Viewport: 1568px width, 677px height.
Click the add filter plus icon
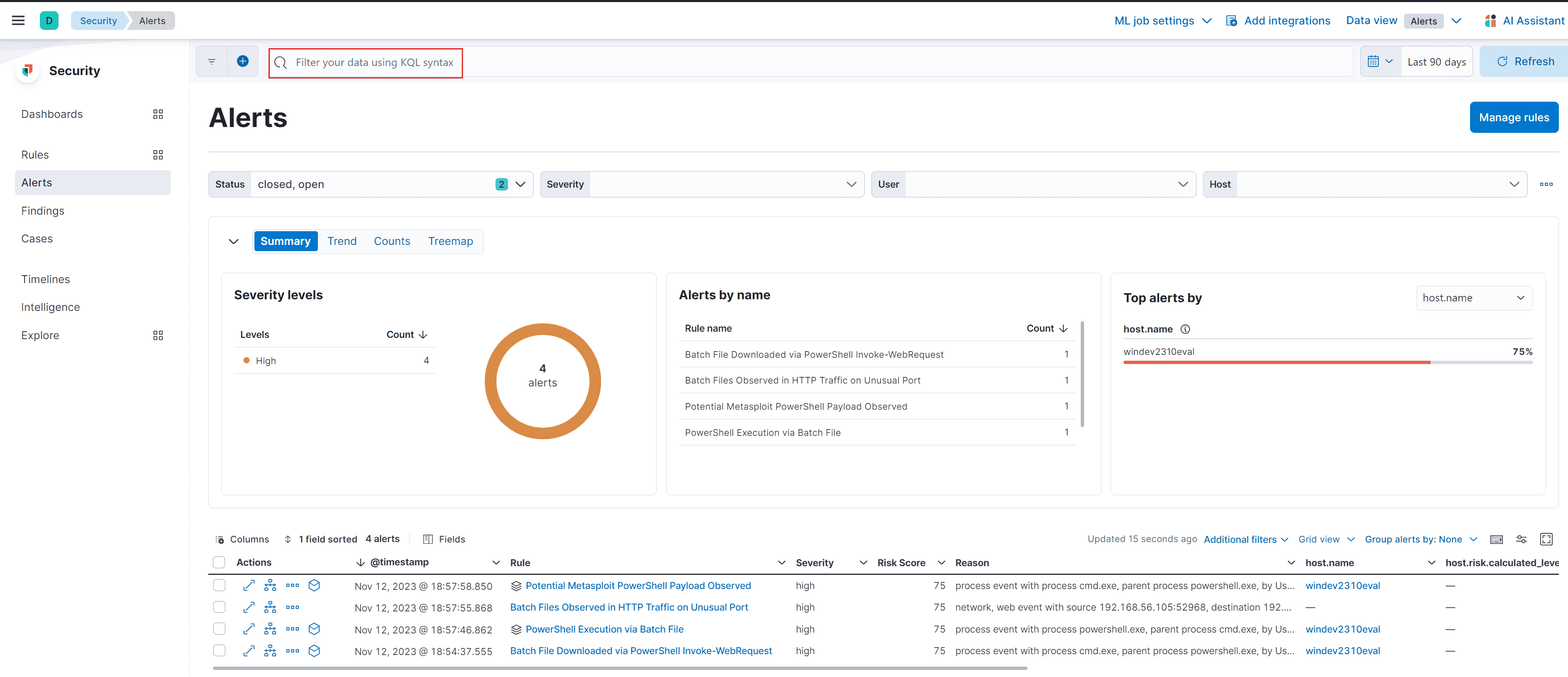(x=242, y=61)
